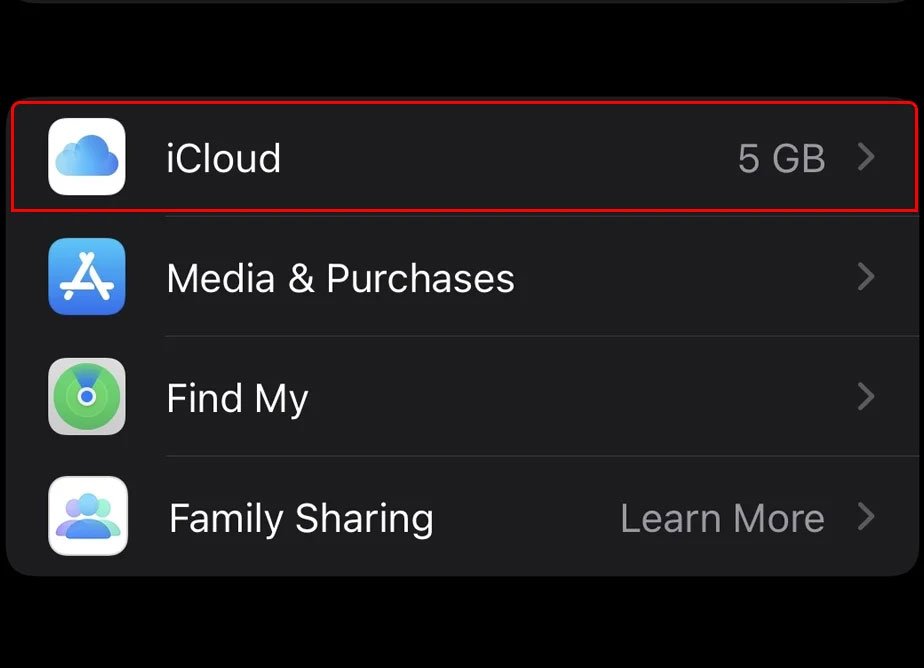Expand iCloud using its chevron arrow
This screenshot has height=668, width=924.
(866, 157)
